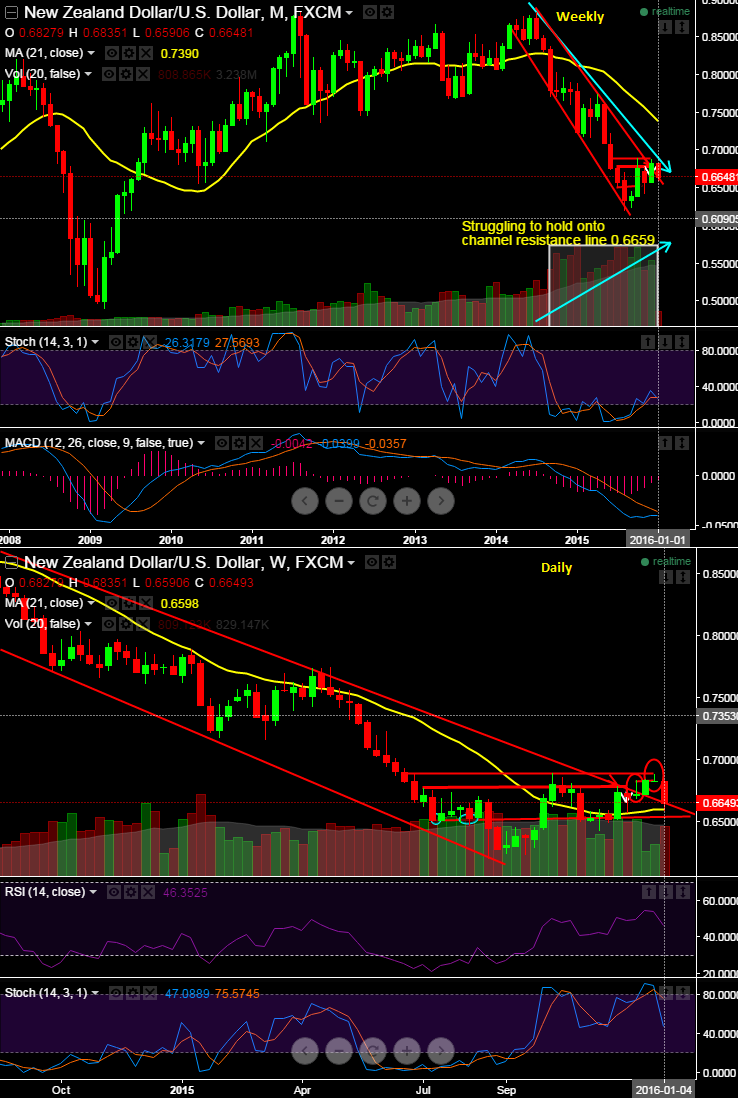Screen dimensions: 738x1100
Task: Toggle visibility of weekly NZD/USD series
Action: (373, 563)
